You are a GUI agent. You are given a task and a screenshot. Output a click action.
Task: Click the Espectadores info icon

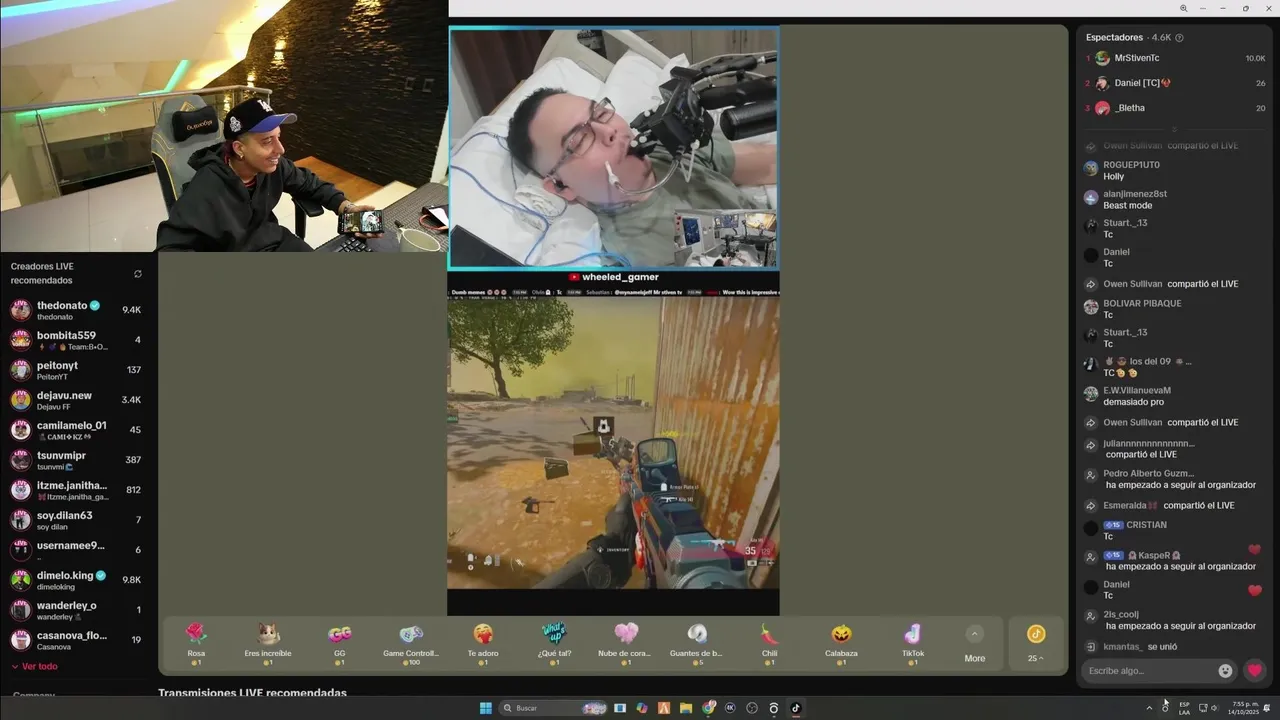click(1179, 38)
